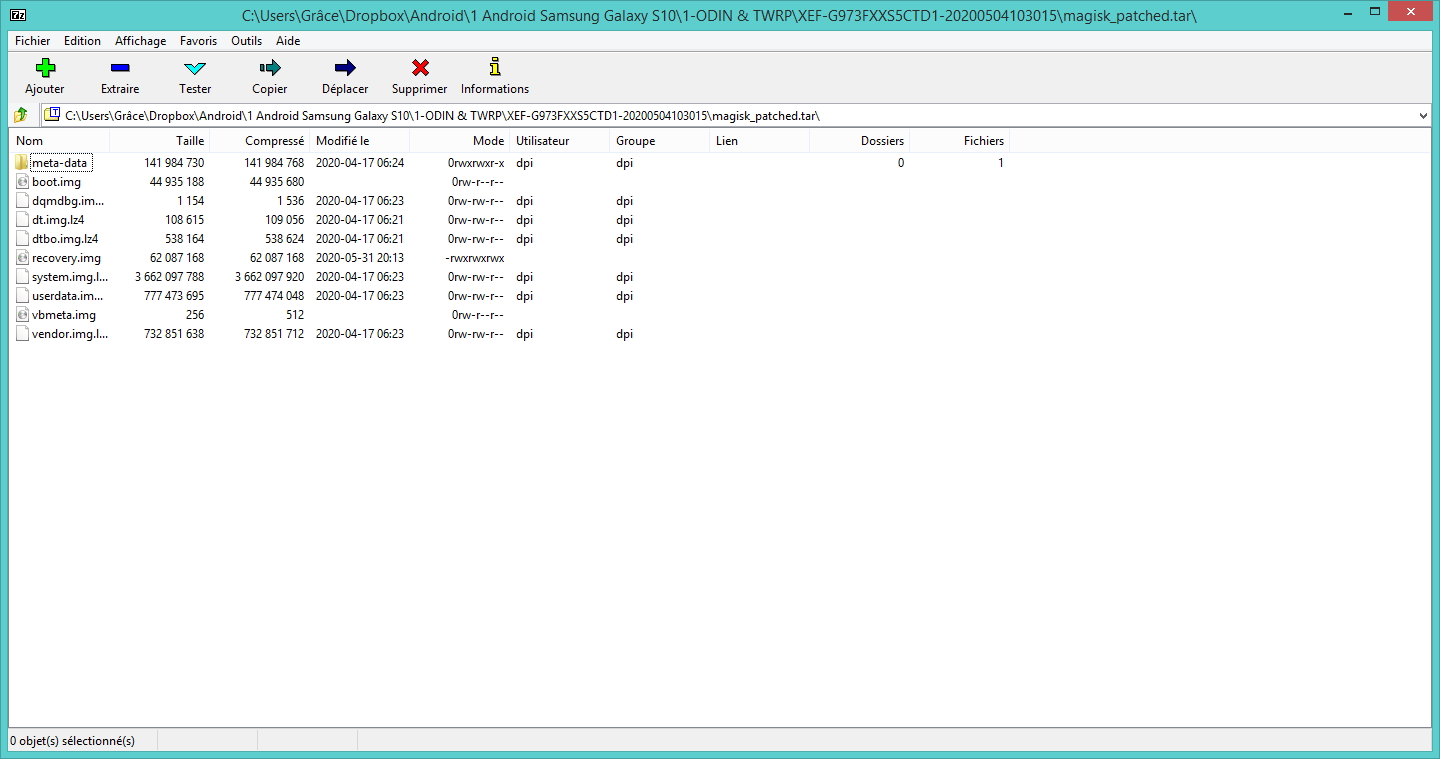1440x759 pixels.
Task: Click the 7z icon in title bar
Action: point(17,15)
